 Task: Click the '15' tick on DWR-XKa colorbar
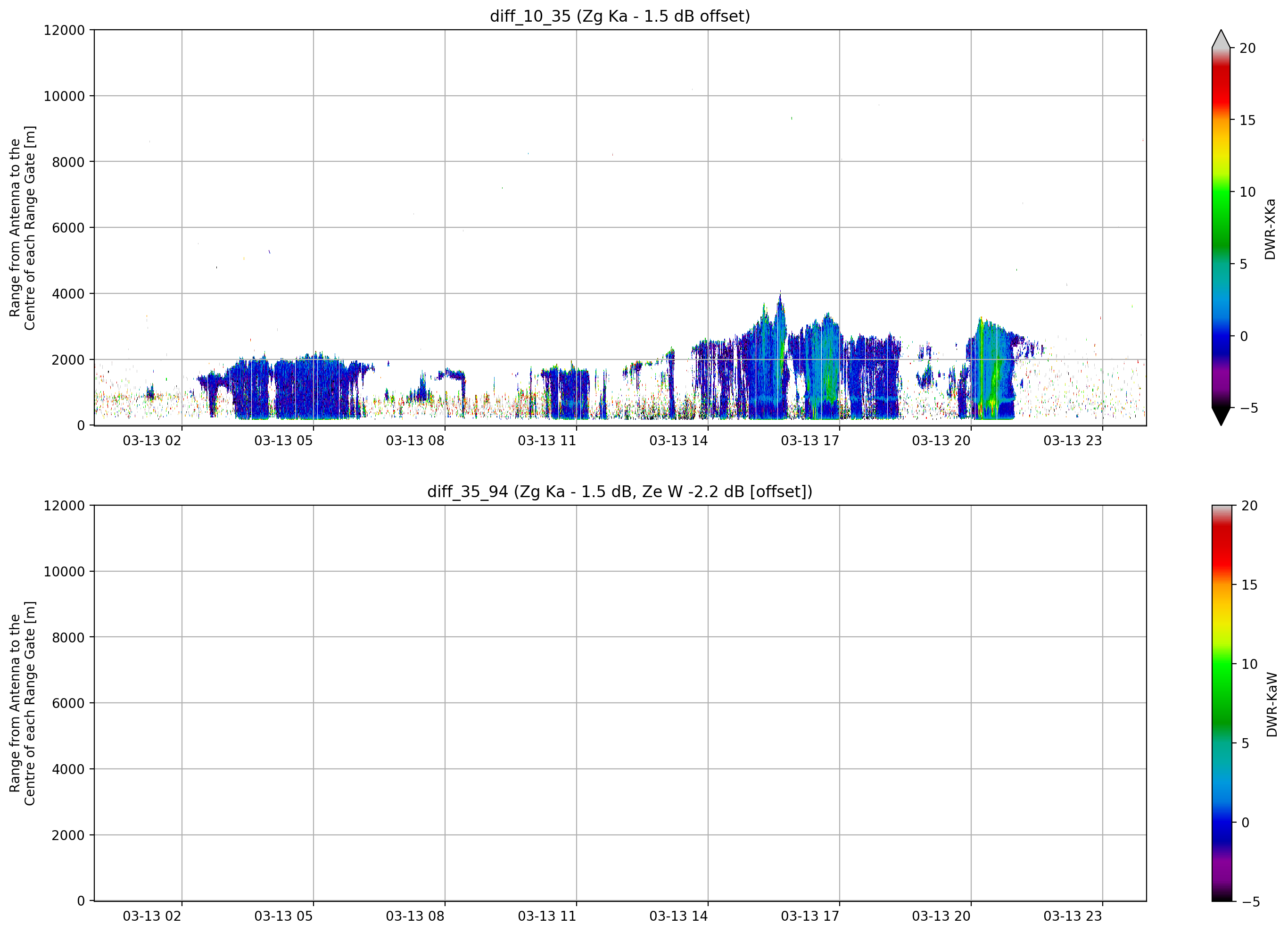click(1247, 120)
